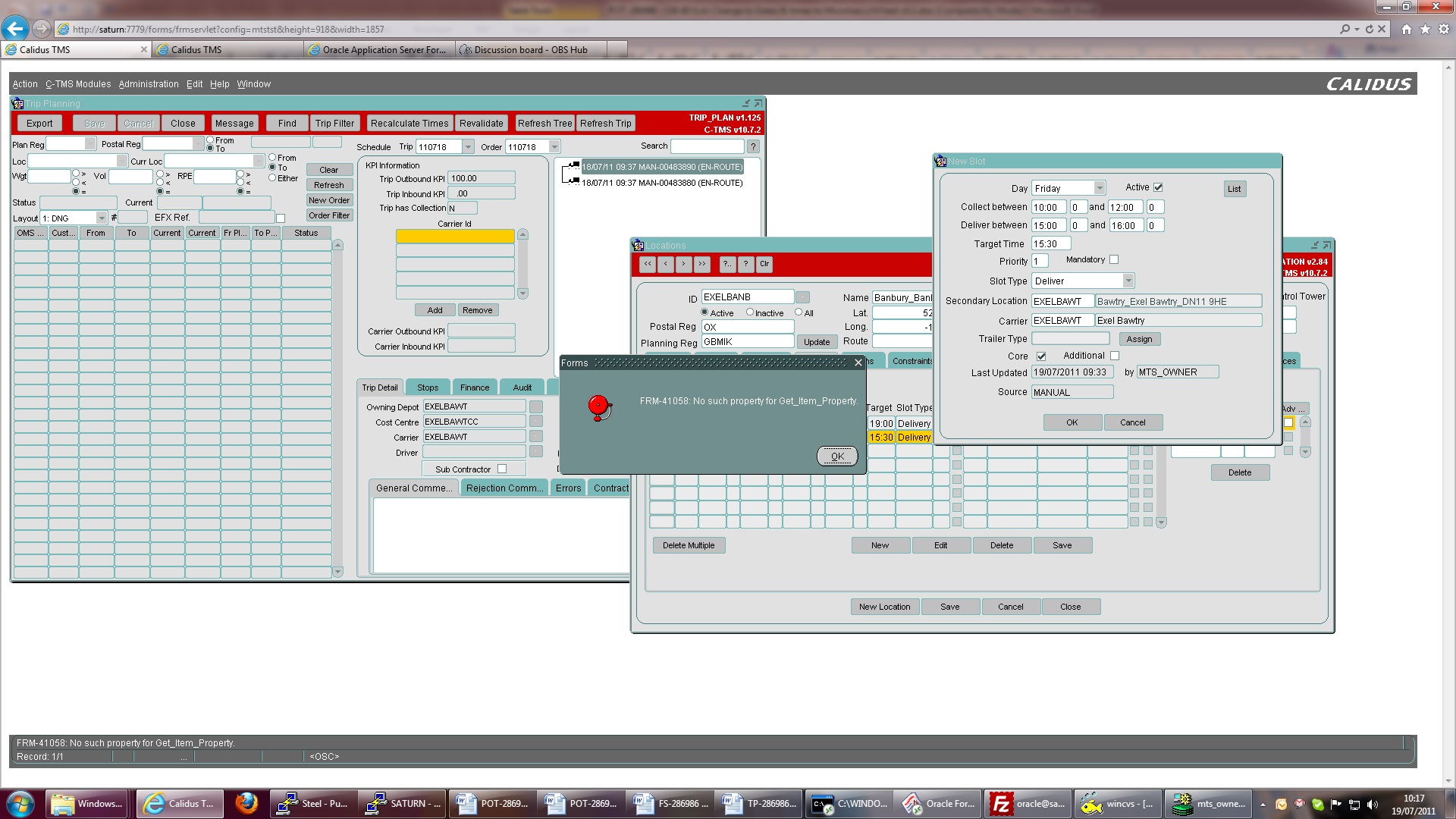The image size is (1456, 819).
Task: Click the last-record navigation icon in Locations
Action: pos(702,264)
